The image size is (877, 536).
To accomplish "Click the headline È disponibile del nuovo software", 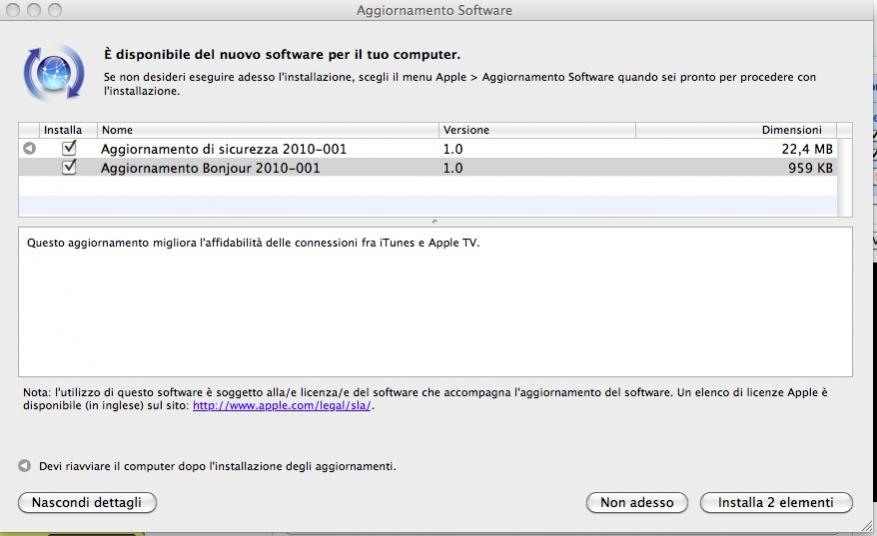I will 282,54.
